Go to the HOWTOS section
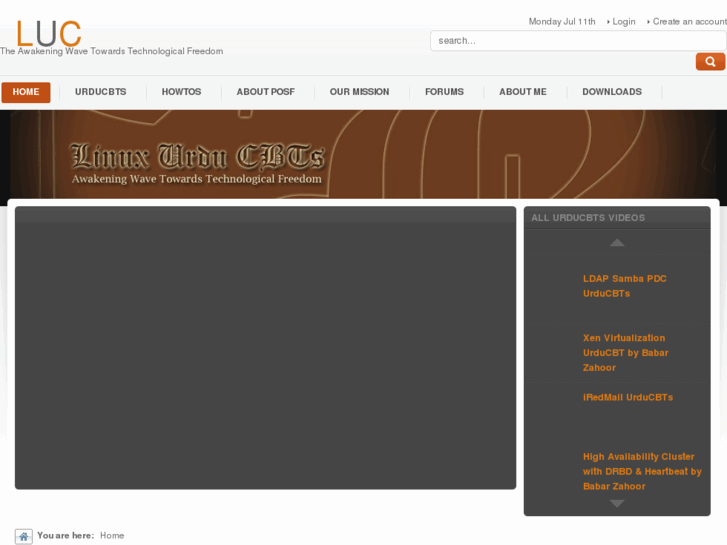The image size is (727, 545). click(x=181, y=92)
